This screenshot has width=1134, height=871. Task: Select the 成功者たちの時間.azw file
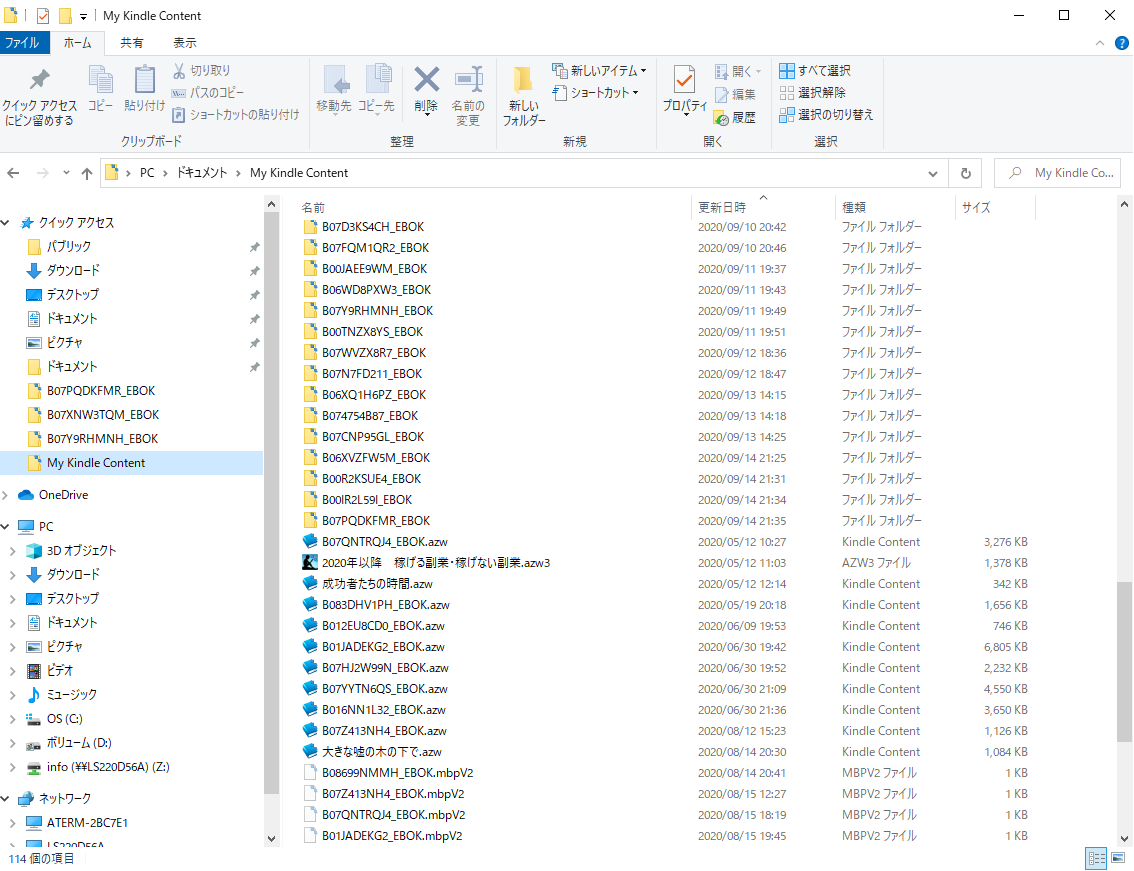(x=377, y=584)
